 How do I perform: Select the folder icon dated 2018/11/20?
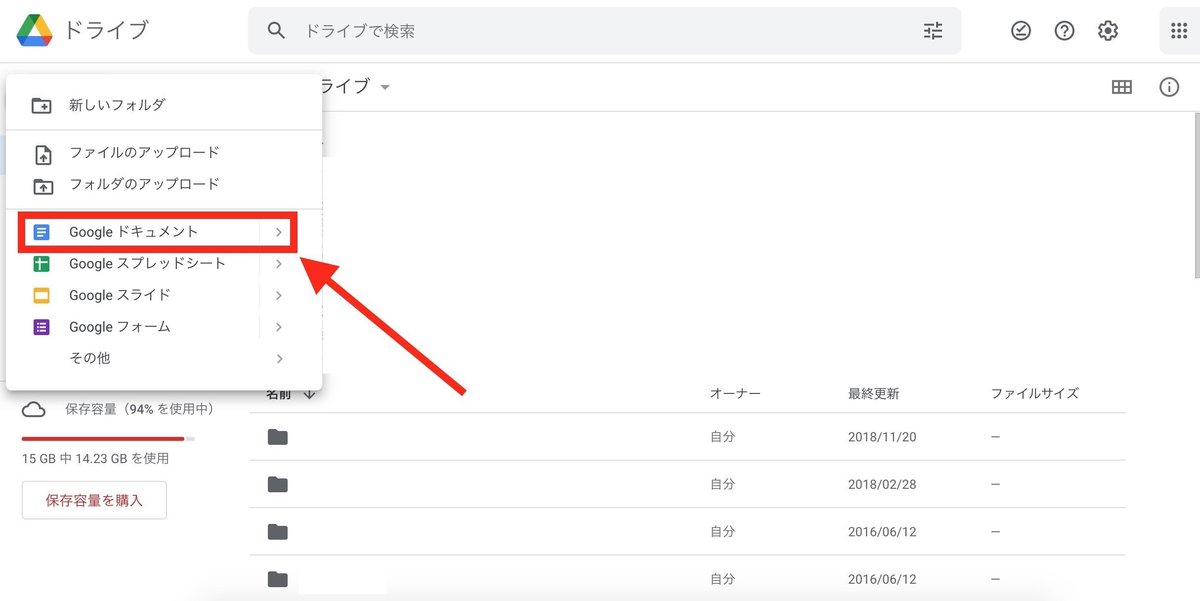[x=278, y=437]
